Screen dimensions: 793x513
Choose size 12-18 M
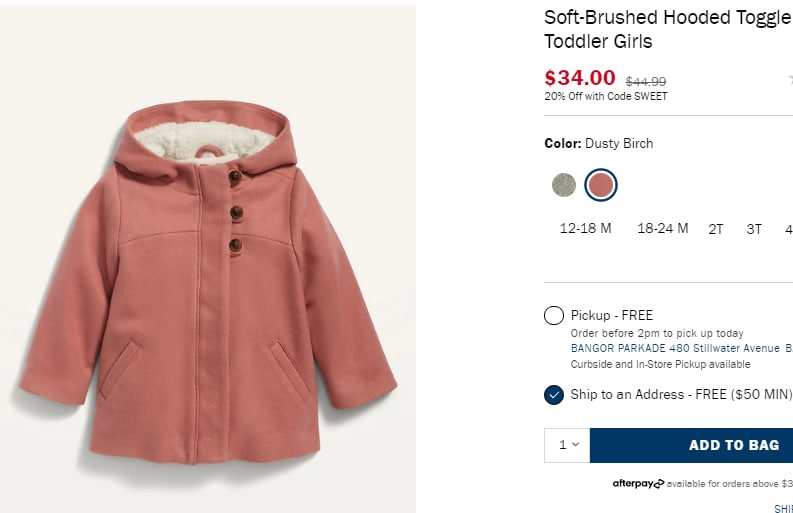(x=585, y=228)
